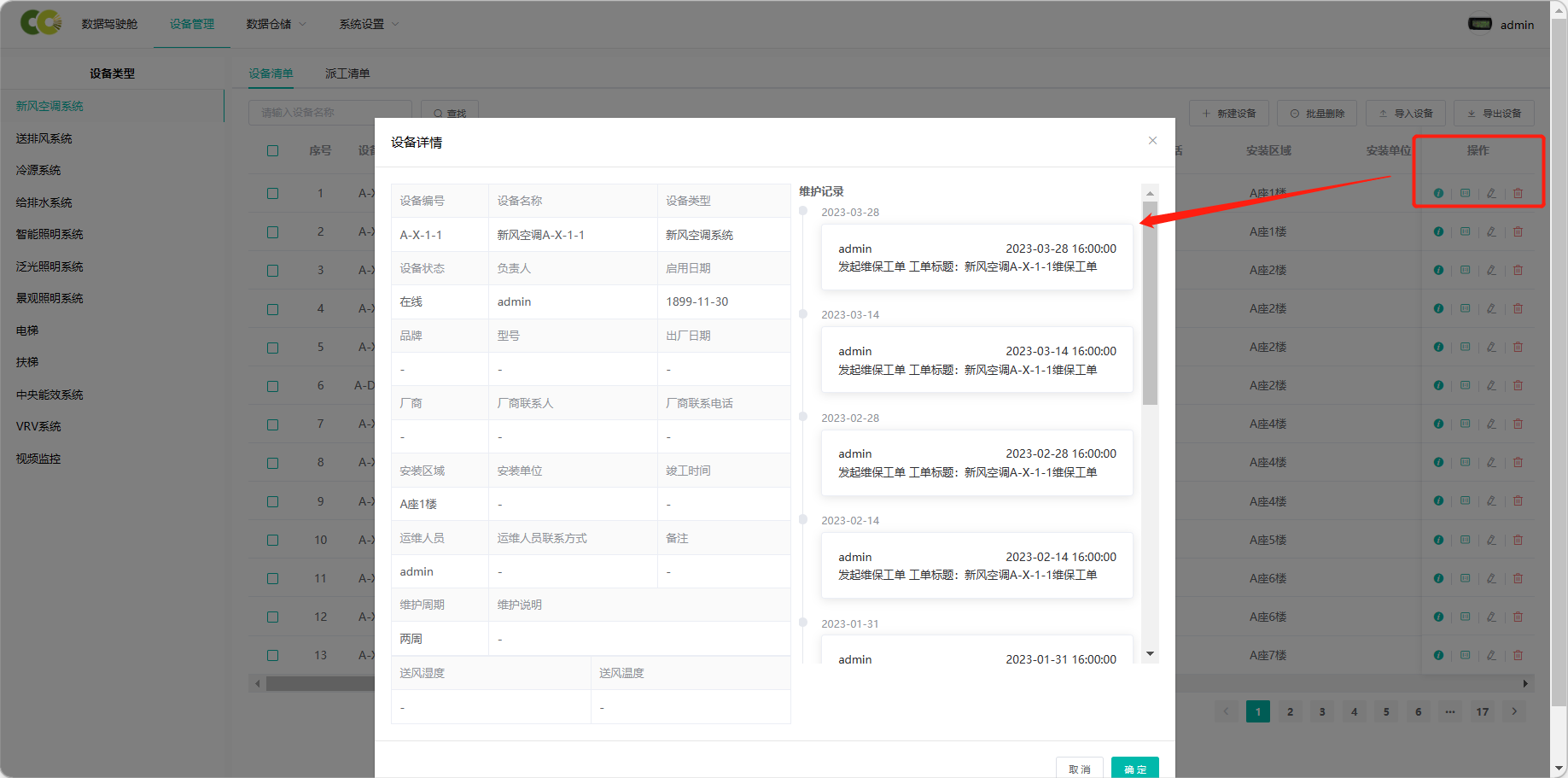This screenshot has width=1568, height=778.
Task: Click the admin user avatar icon
Action: (1479, 24)
